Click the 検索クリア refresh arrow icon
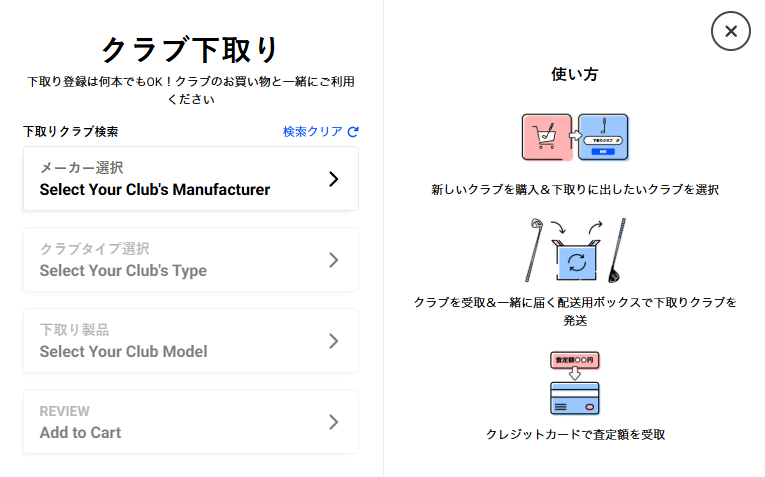This screenshot has width=765, height=477. point(353,131)
